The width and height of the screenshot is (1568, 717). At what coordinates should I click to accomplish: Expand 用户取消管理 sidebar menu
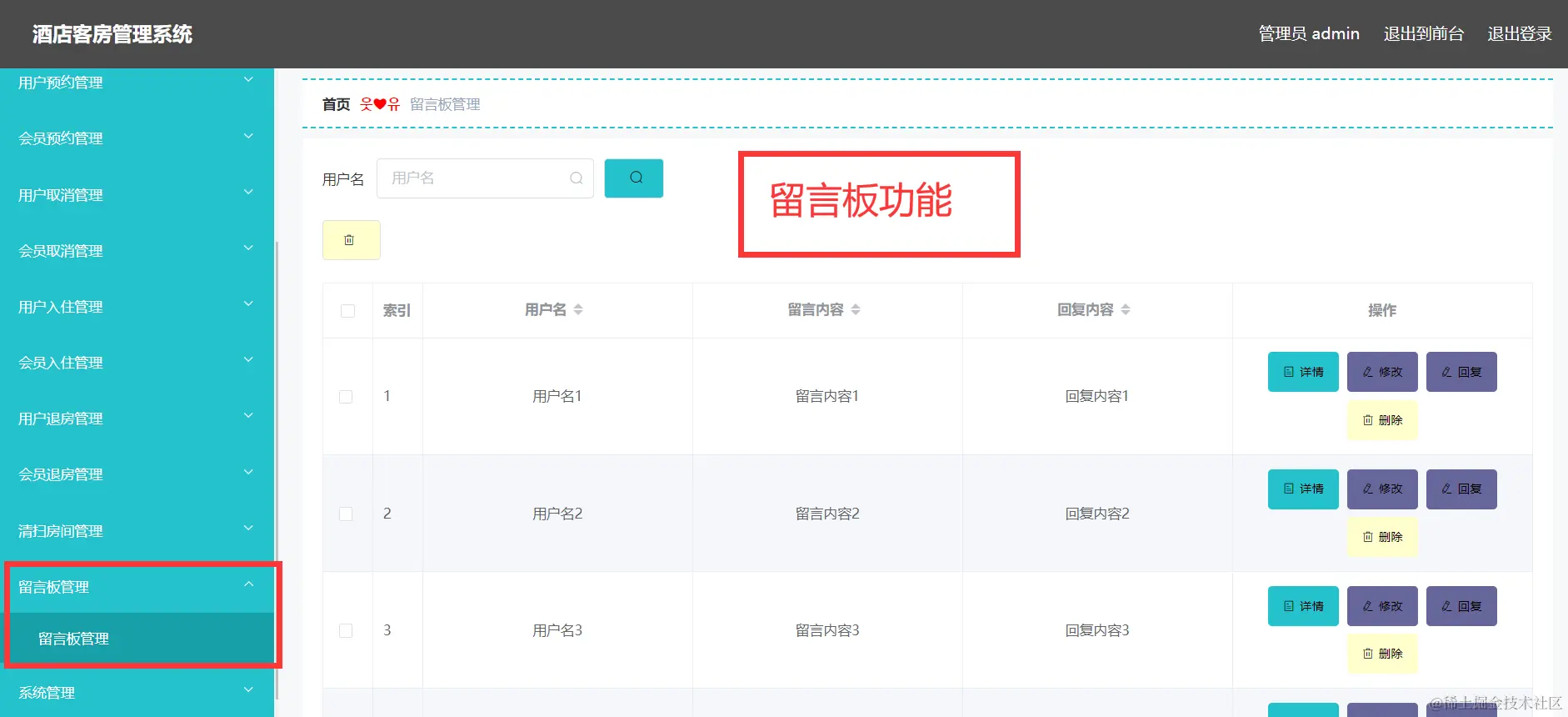pos(137,194)
